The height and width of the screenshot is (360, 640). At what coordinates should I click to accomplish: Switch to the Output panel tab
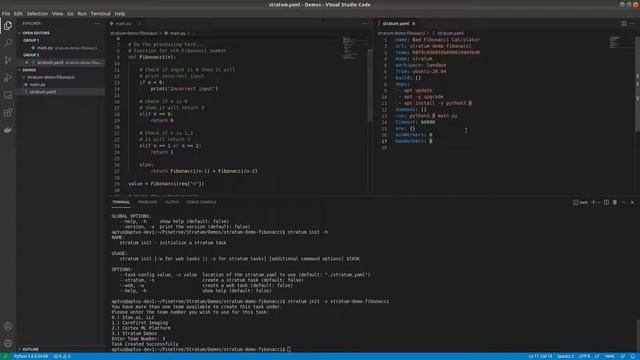point(172,202)
